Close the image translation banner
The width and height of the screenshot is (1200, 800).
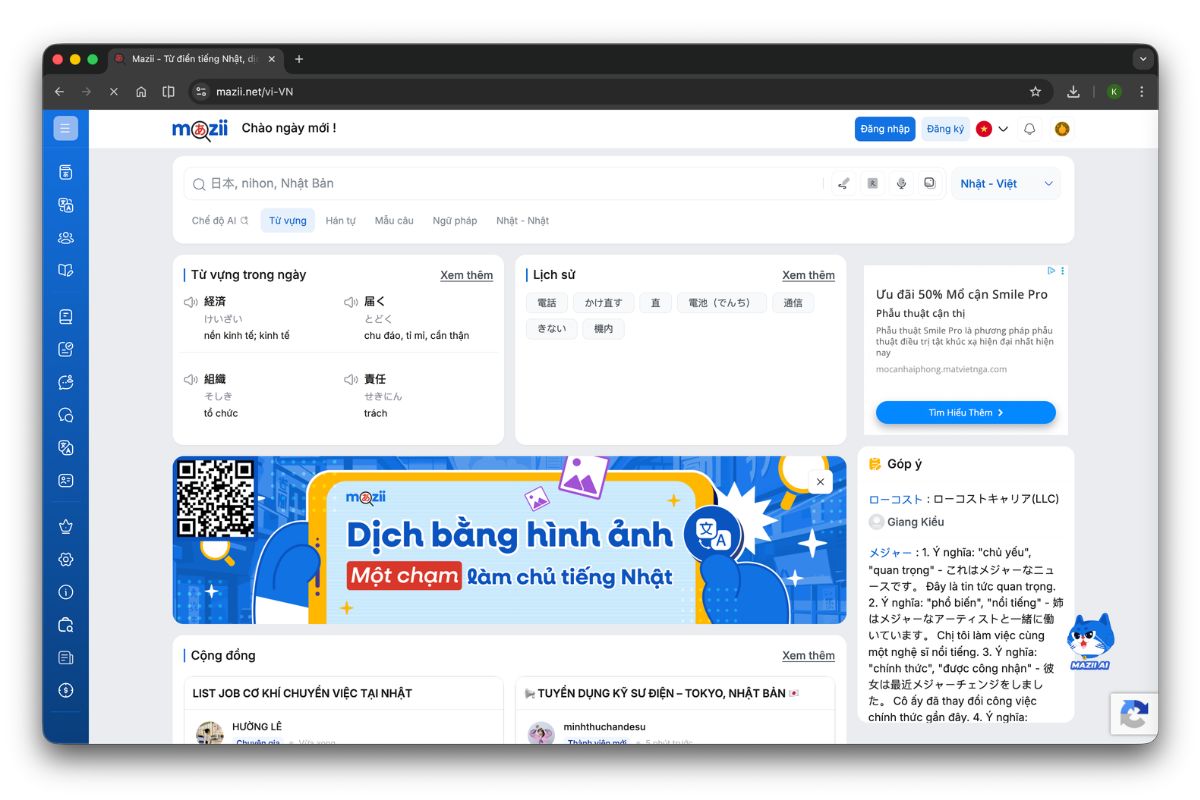(x=820, y=482)
